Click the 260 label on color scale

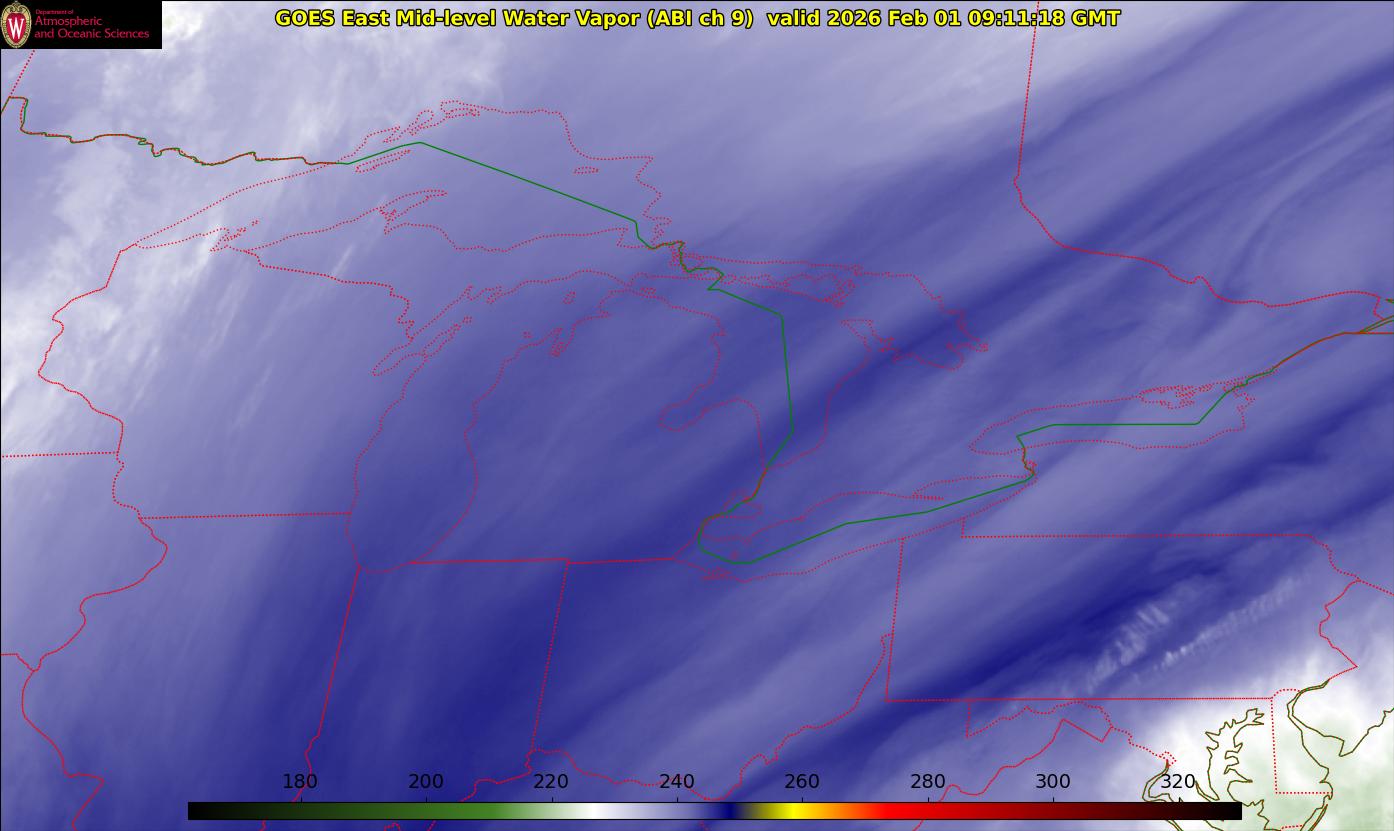pyautogui.click(x=802, y=782)
